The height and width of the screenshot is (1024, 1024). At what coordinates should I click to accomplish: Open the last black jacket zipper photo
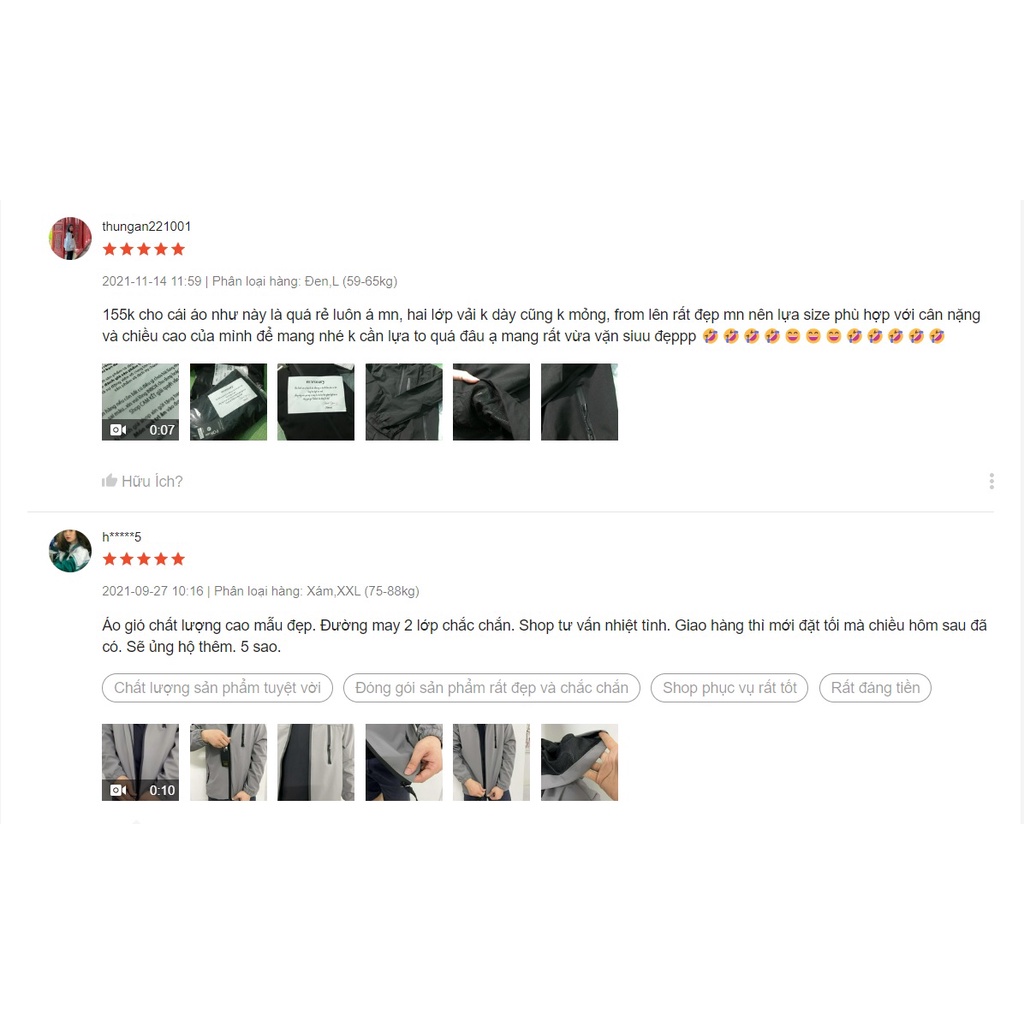(579, 402)
